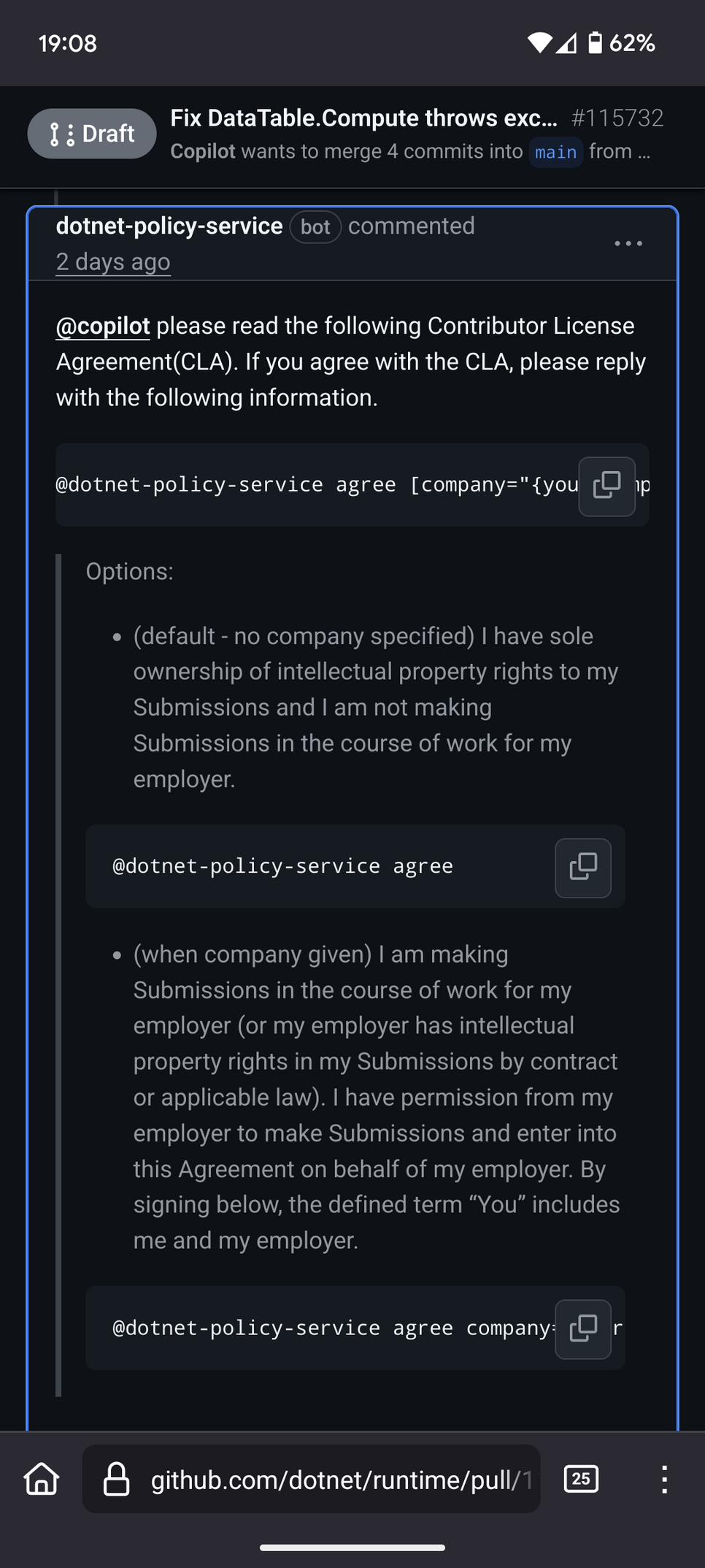The height and width of the screenshot is (1568, 705).
Task: Open the @copilot mention link
Action: pyautogui.click(x=103, y=326)
